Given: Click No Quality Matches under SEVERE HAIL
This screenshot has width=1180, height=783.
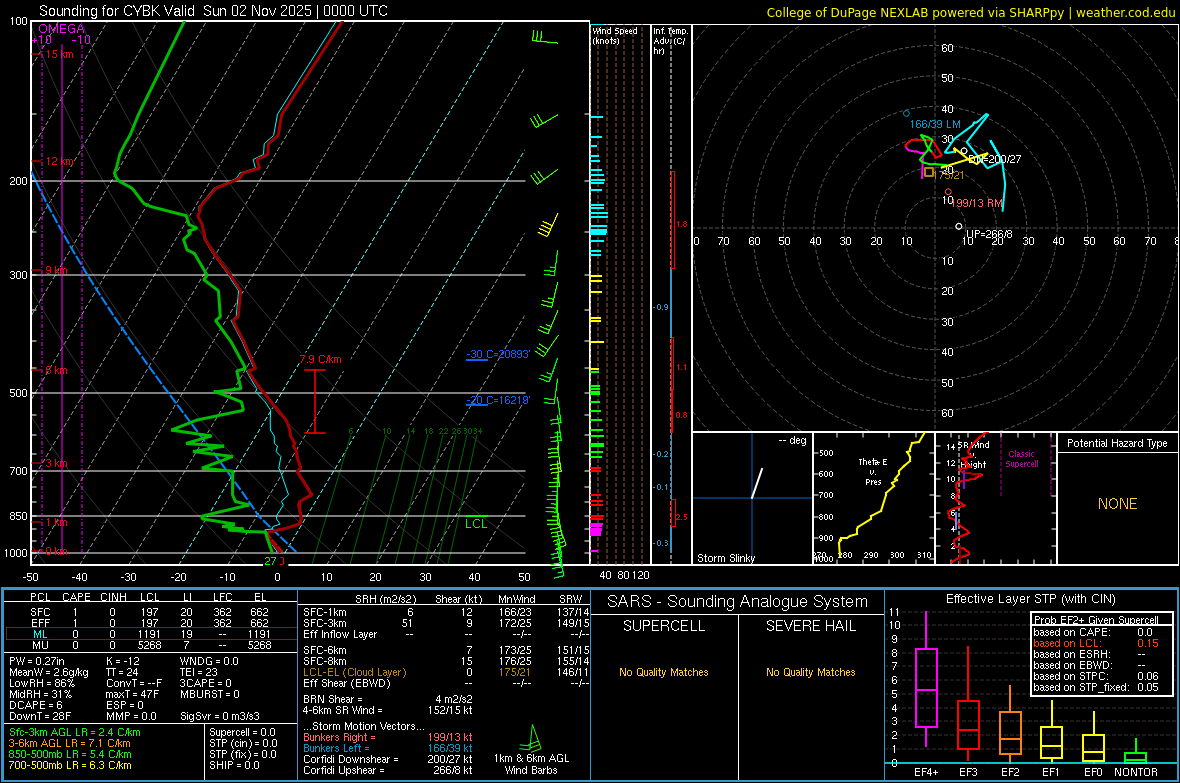Looking at the screenshot, I should pyautogui.click(x=810, y=672).
